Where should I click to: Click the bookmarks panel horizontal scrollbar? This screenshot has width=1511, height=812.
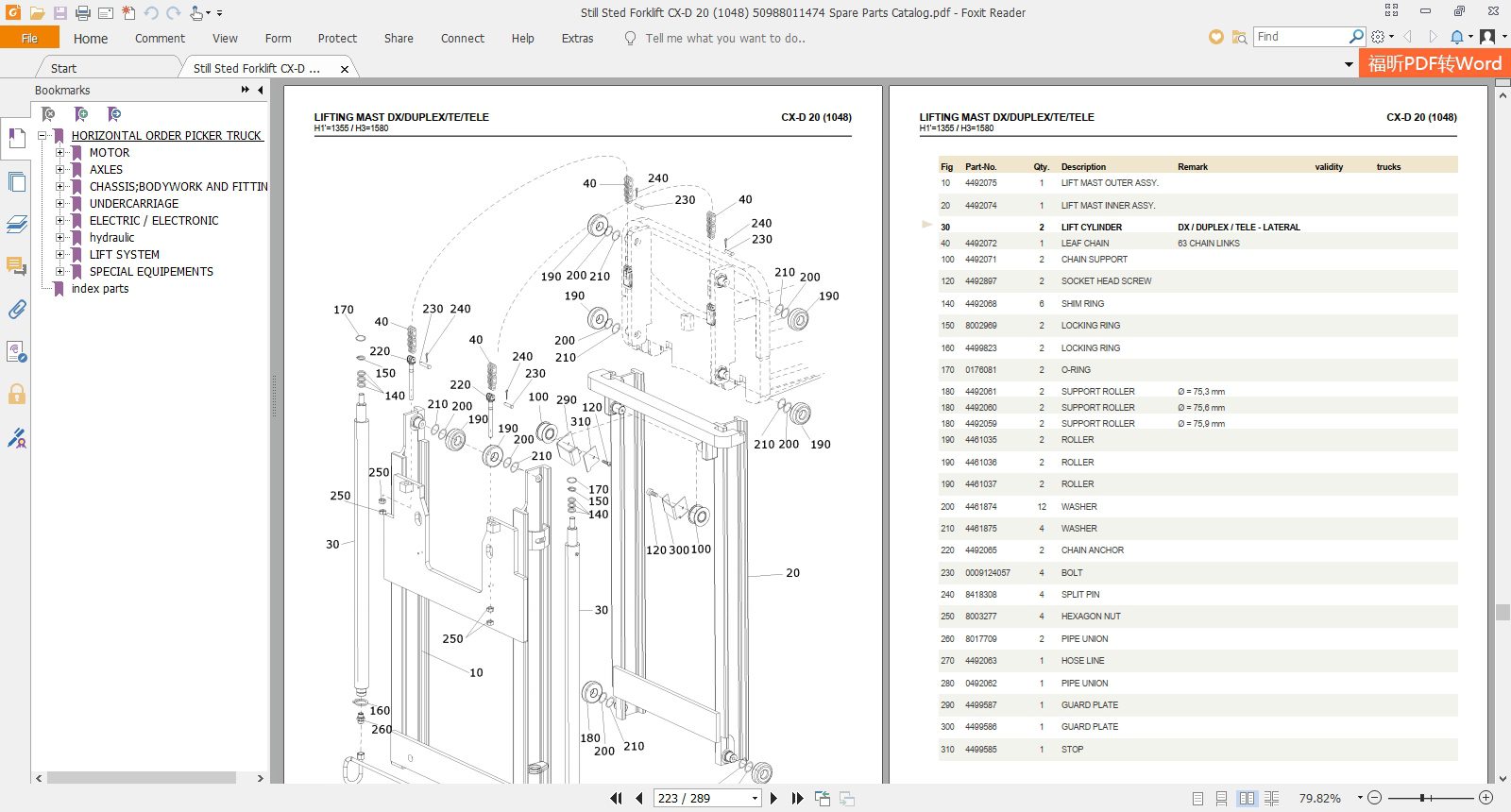[x=142, y=778]
